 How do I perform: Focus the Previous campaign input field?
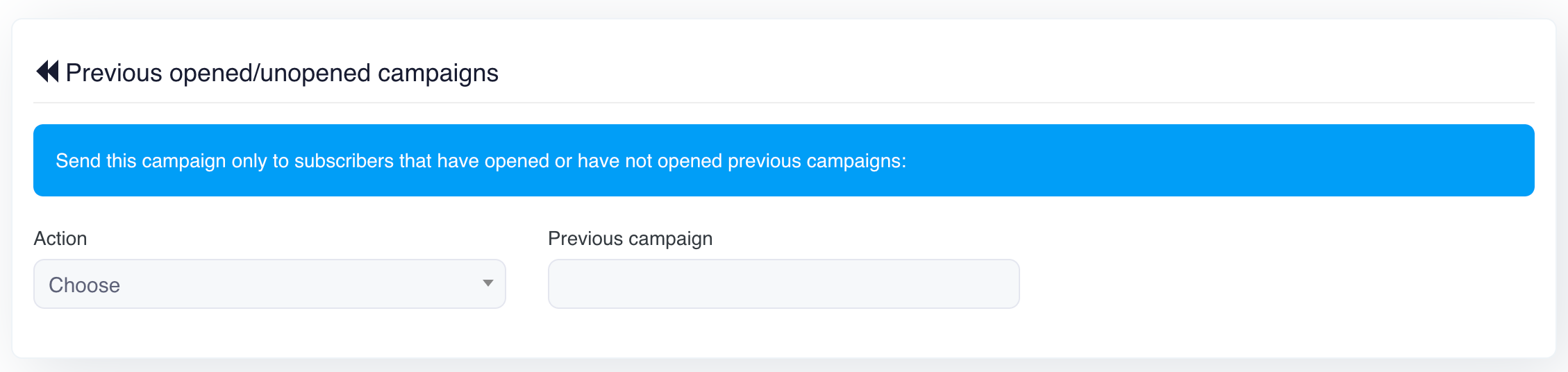783,284
